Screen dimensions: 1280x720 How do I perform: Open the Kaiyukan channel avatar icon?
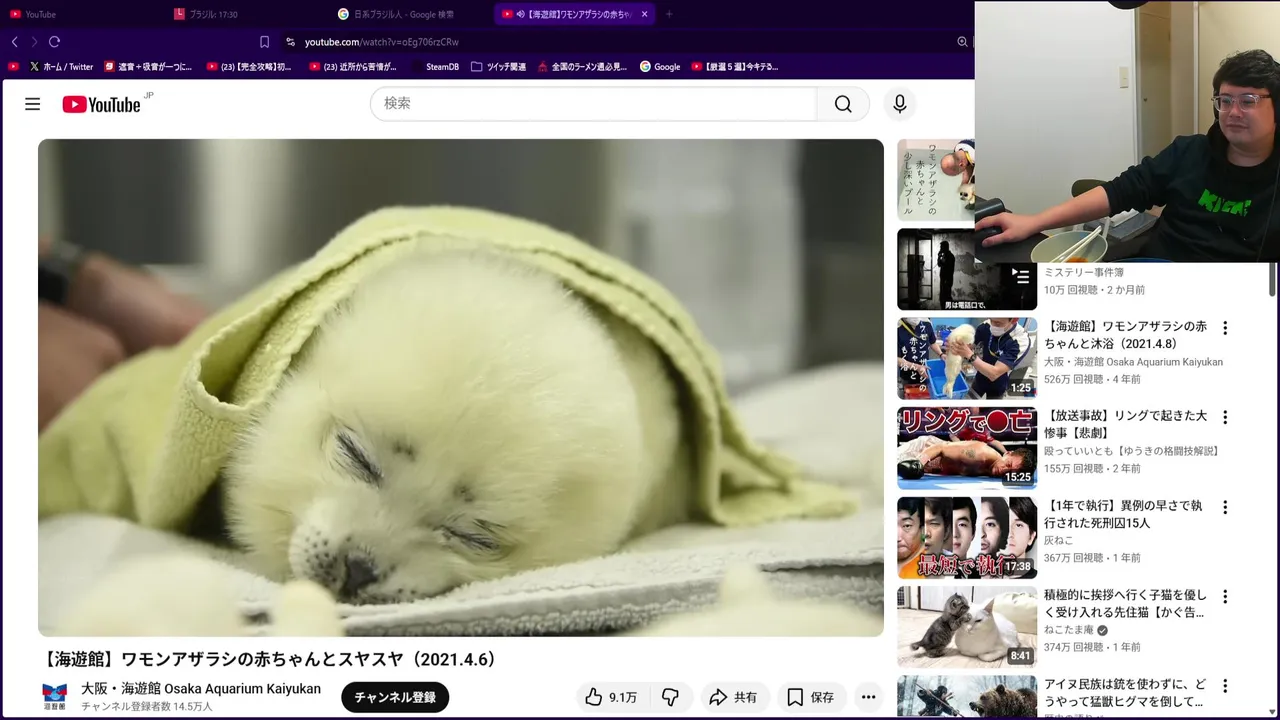tap(55, 697)
